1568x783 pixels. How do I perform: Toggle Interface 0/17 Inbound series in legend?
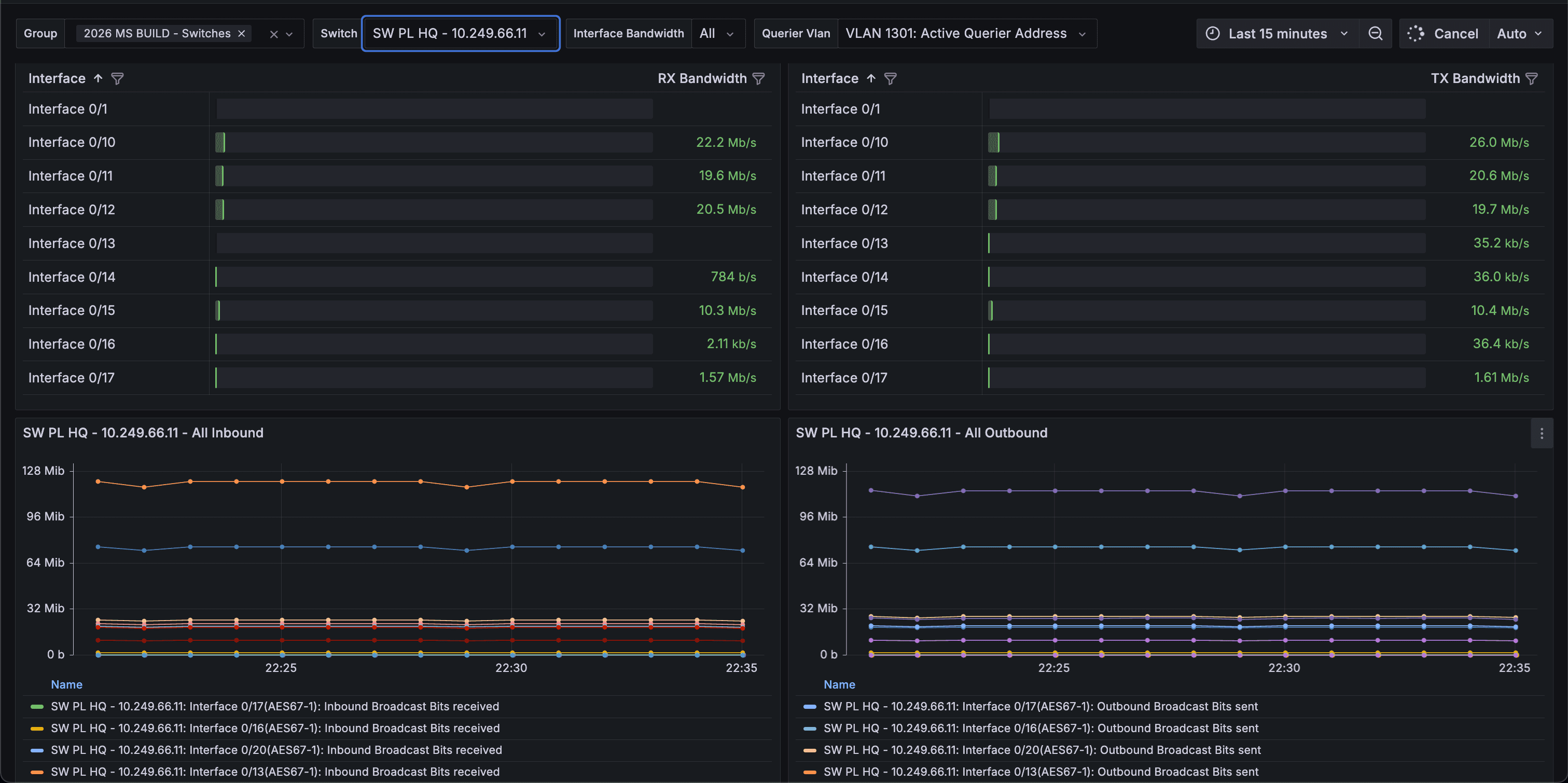(275, 706)
